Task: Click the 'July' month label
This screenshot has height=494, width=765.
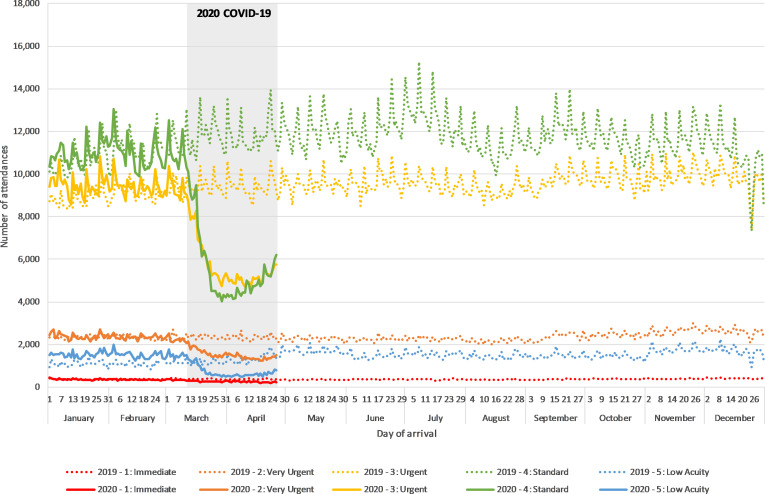Action: 435,418
